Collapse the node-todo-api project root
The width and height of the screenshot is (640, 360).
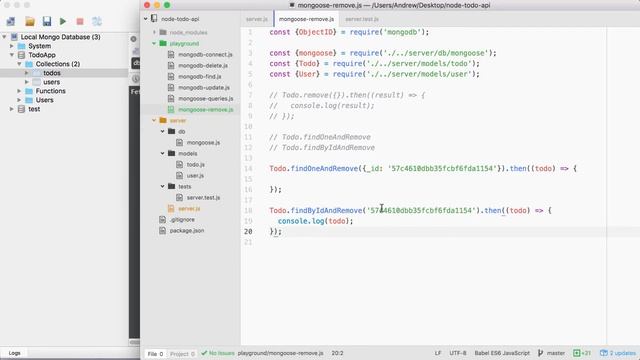click(x=146, y=19)
